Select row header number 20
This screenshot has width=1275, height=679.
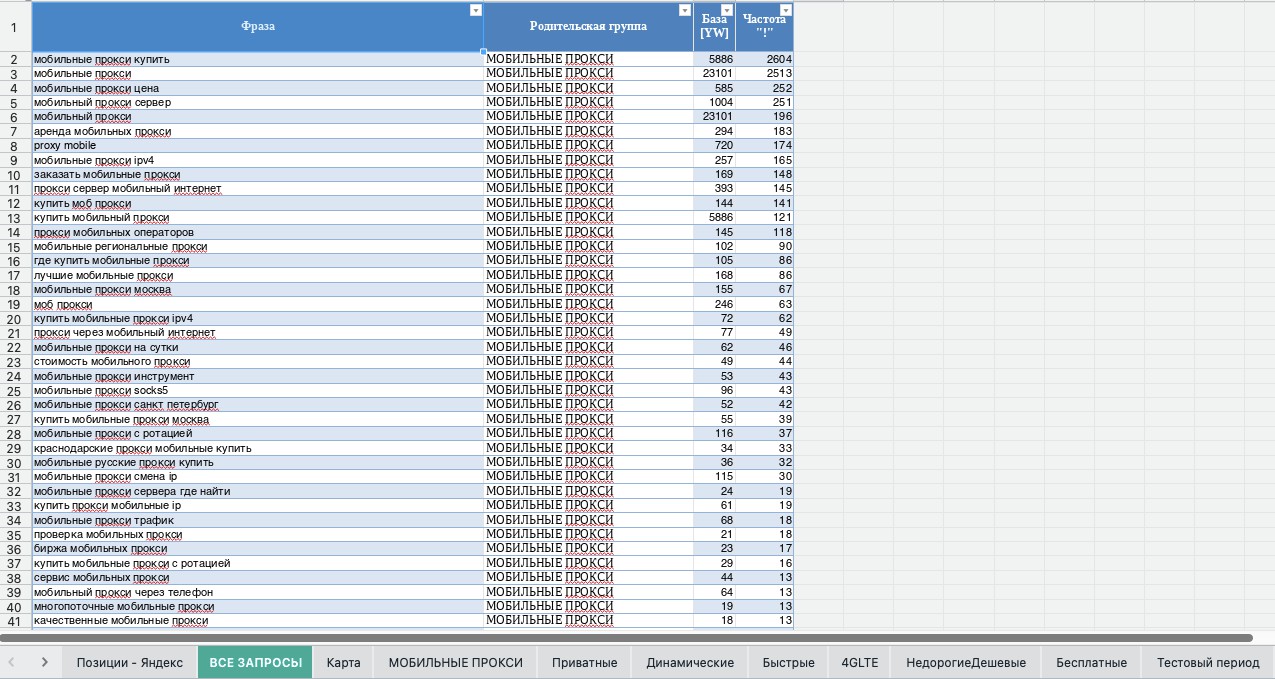[15, 319]
